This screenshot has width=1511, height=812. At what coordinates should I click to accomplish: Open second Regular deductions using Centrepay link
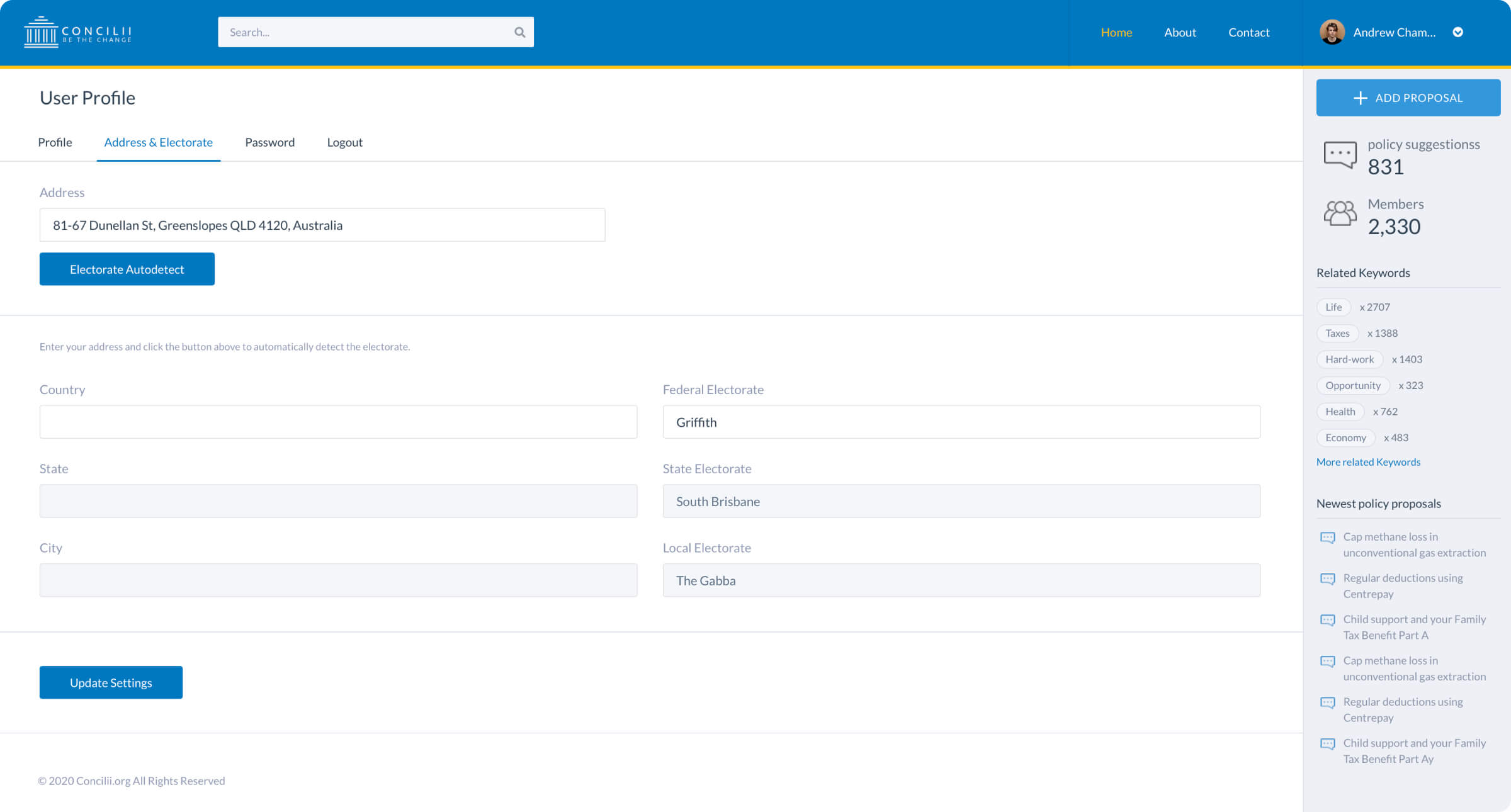1403,710
